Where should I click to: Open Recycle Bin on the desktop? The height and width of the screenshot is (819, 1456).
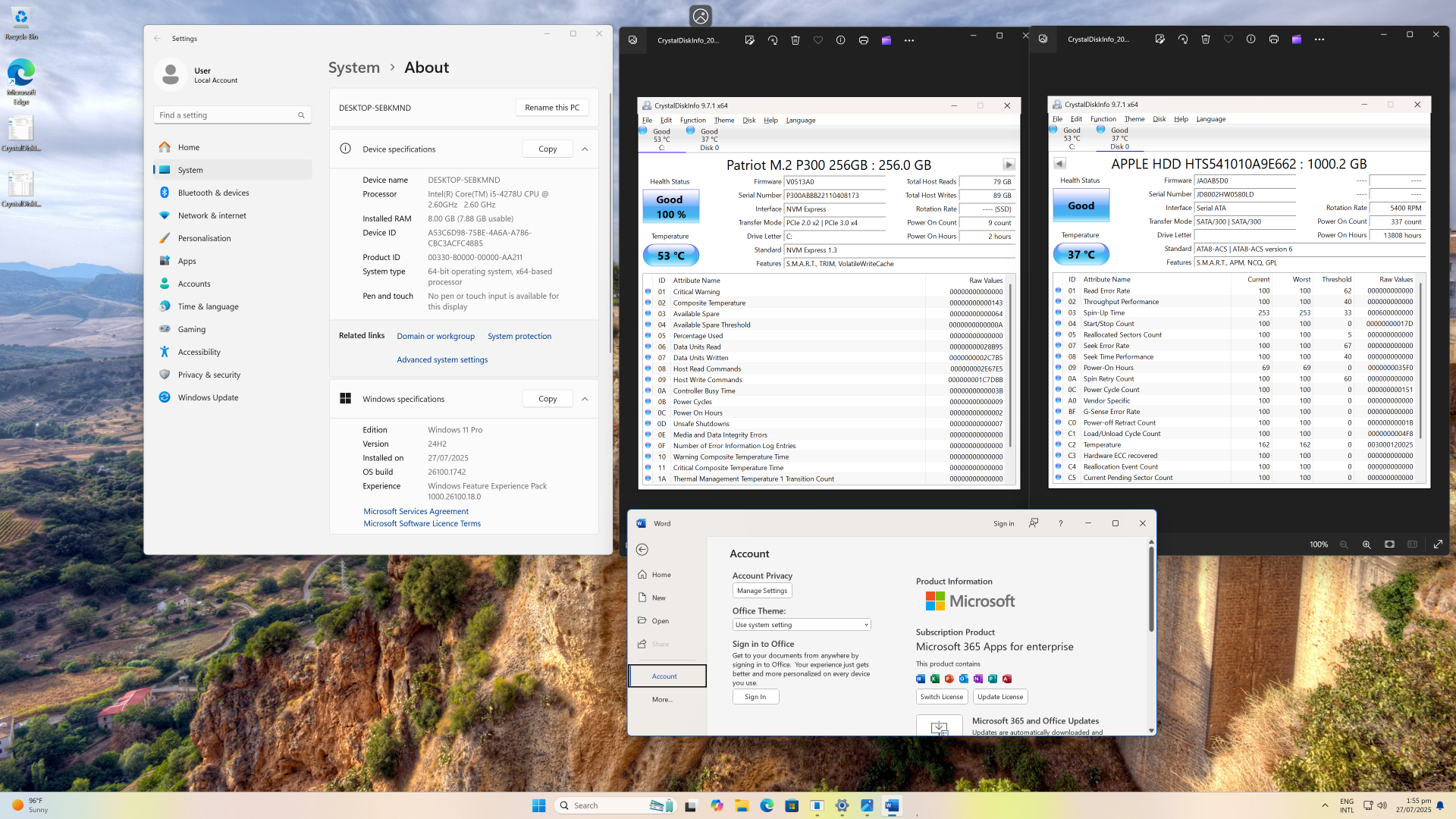(21, 24)
